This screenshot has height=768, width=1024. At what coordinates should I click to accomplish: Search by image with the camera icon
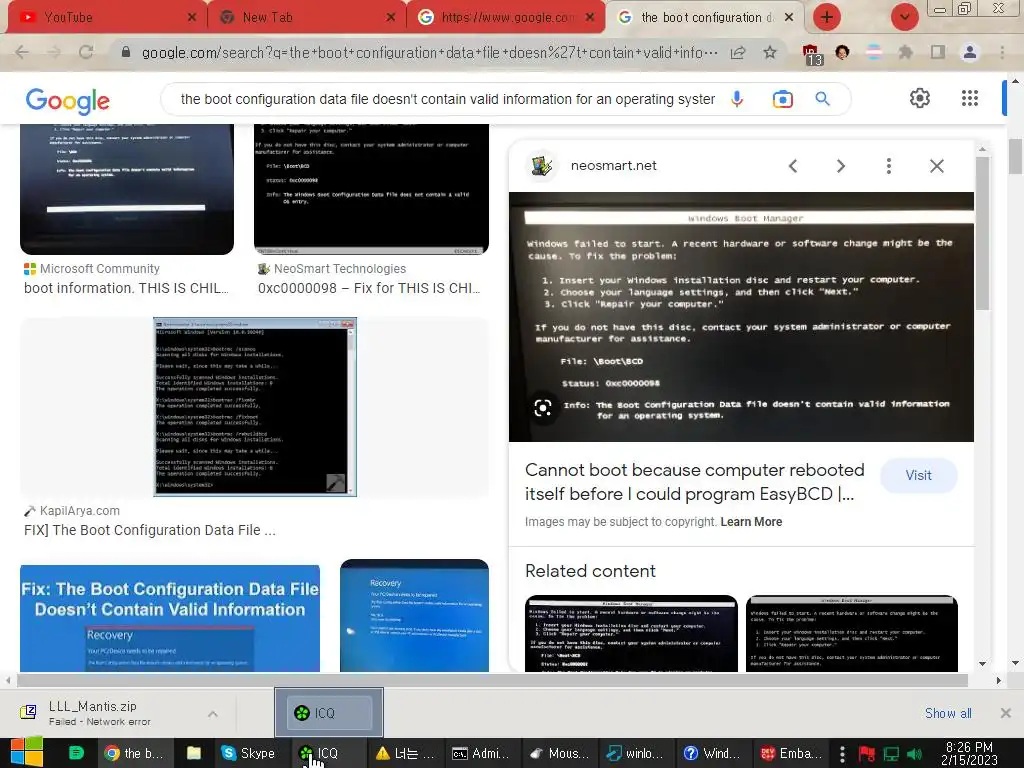(x=782, y=99)
